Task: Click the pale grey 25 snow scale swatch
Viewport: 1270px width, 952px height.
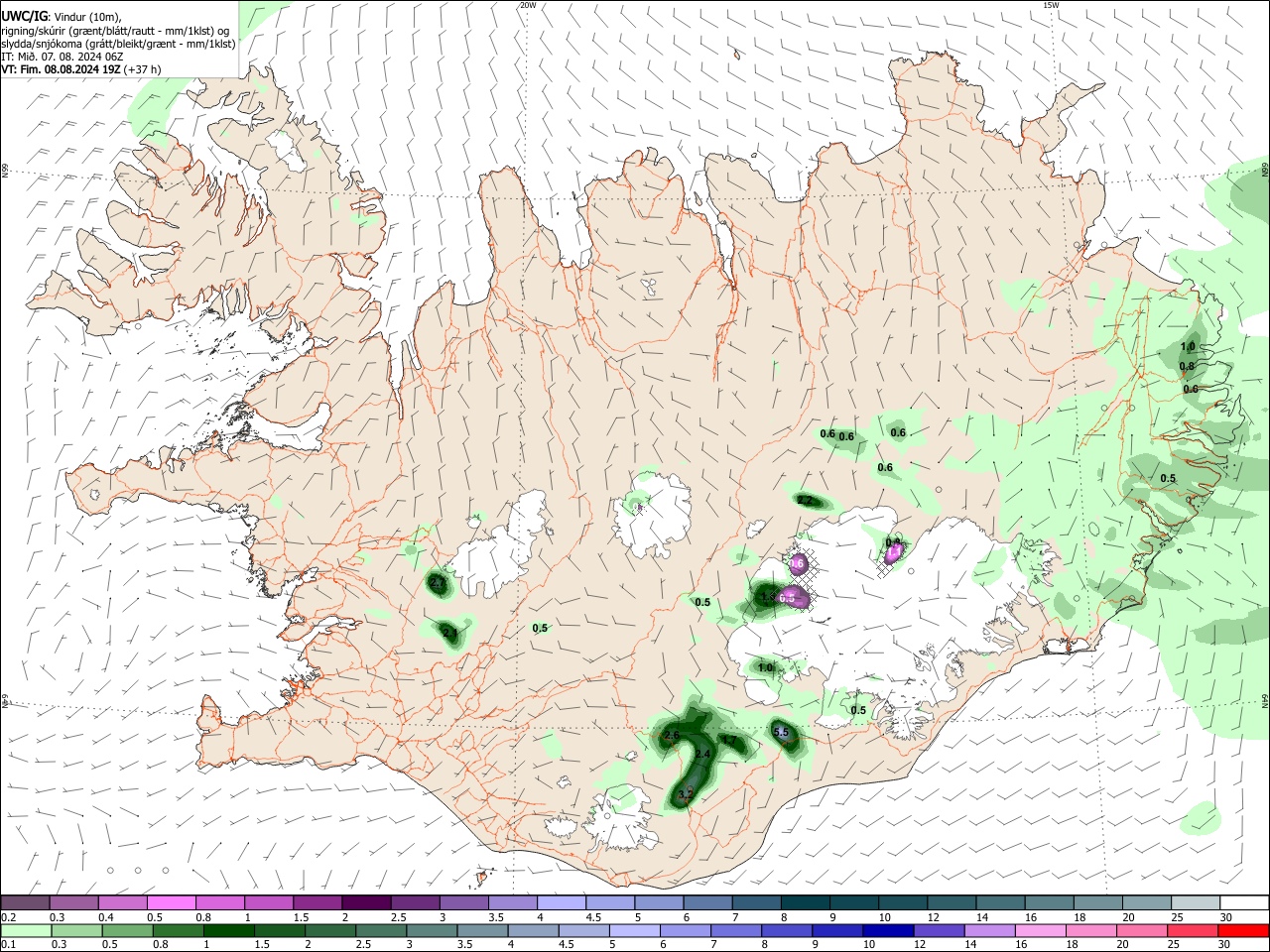Action: point(1197,902)
